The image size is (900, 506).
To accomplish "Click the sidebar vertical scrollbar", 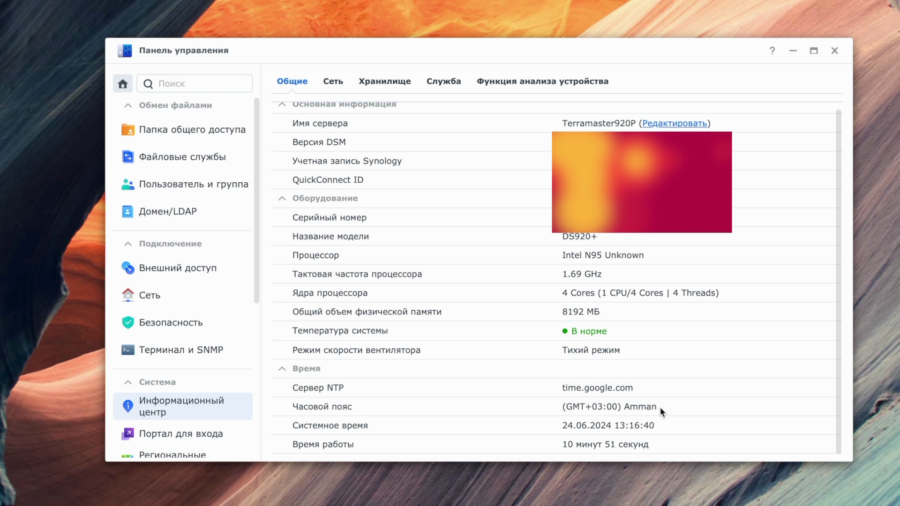I will (x=257, y=201).
